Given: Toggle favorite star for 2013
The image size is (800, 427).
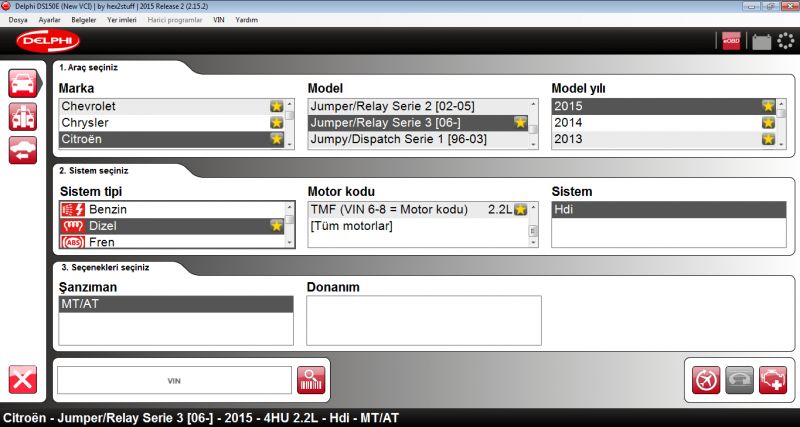Looking at the screenshot, I should coord(768,139).
